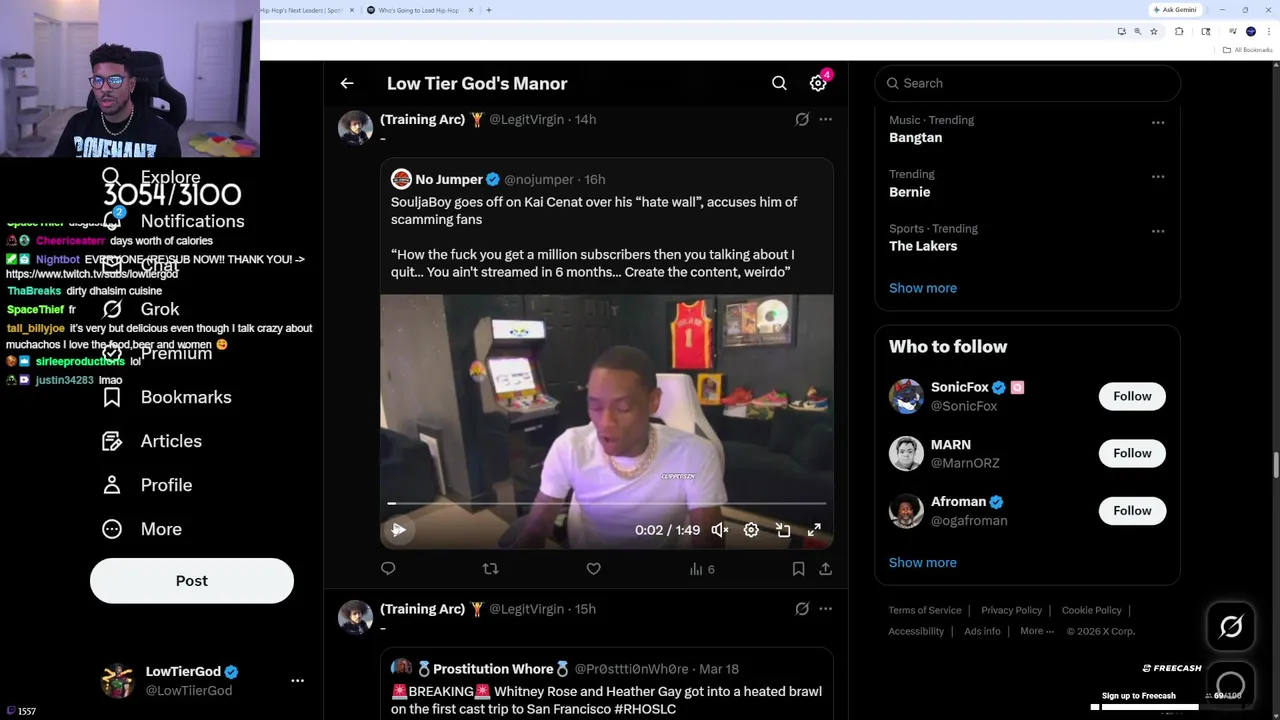
Task: Unmute the SouljaBoy video
Action: coord(720,530)
